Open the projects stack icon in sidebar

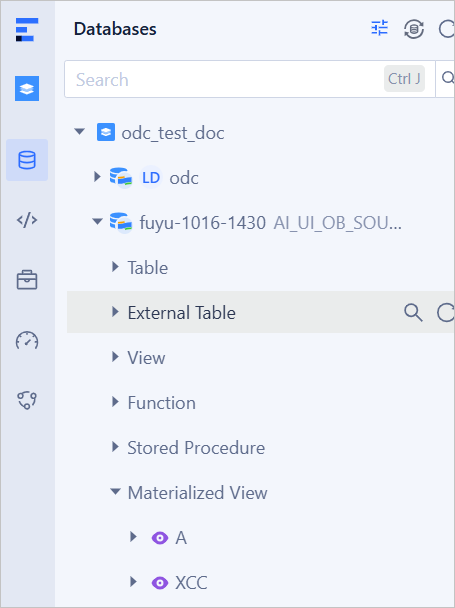(x=27, y=88)
